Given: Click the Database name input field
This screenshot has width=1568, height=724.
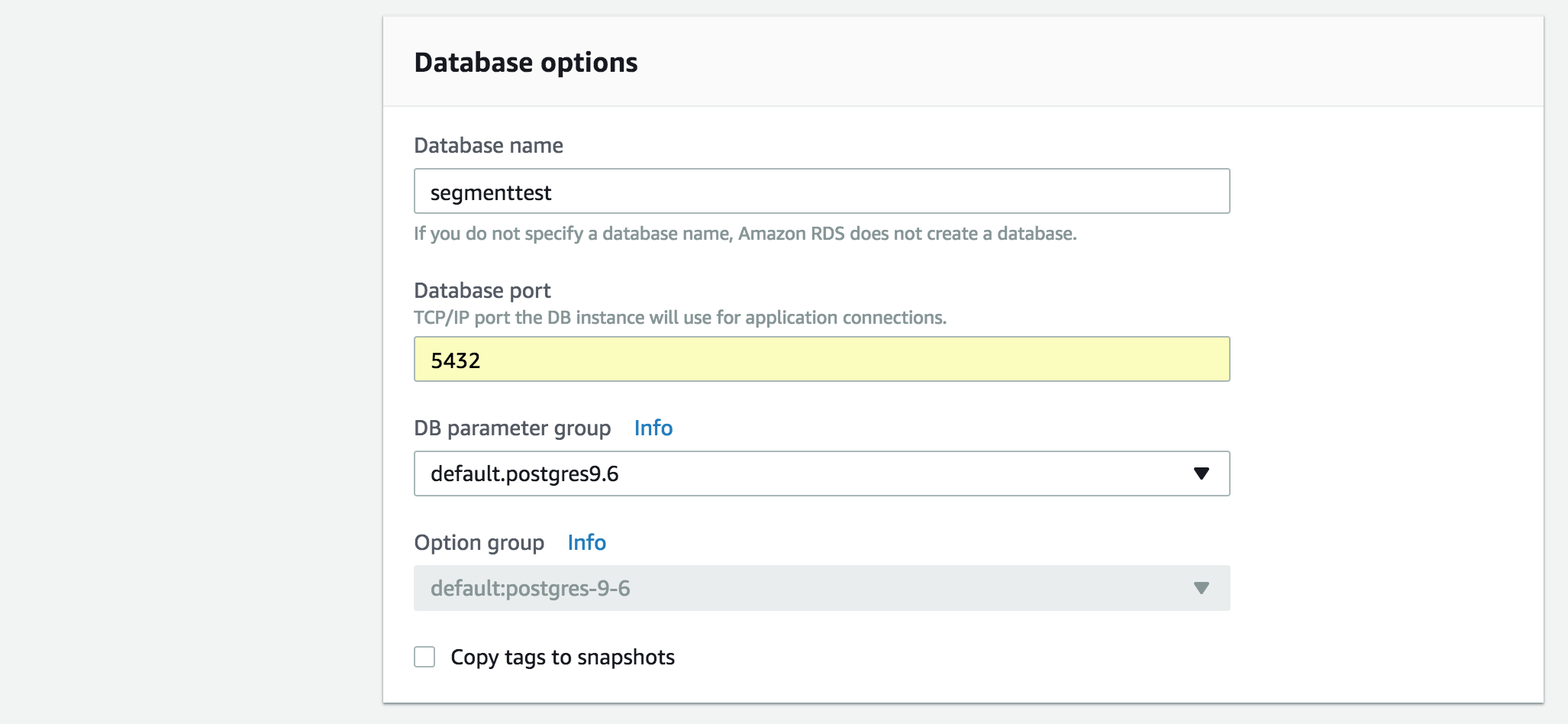Looking at the screenshot, I should (x=821, y=191).
